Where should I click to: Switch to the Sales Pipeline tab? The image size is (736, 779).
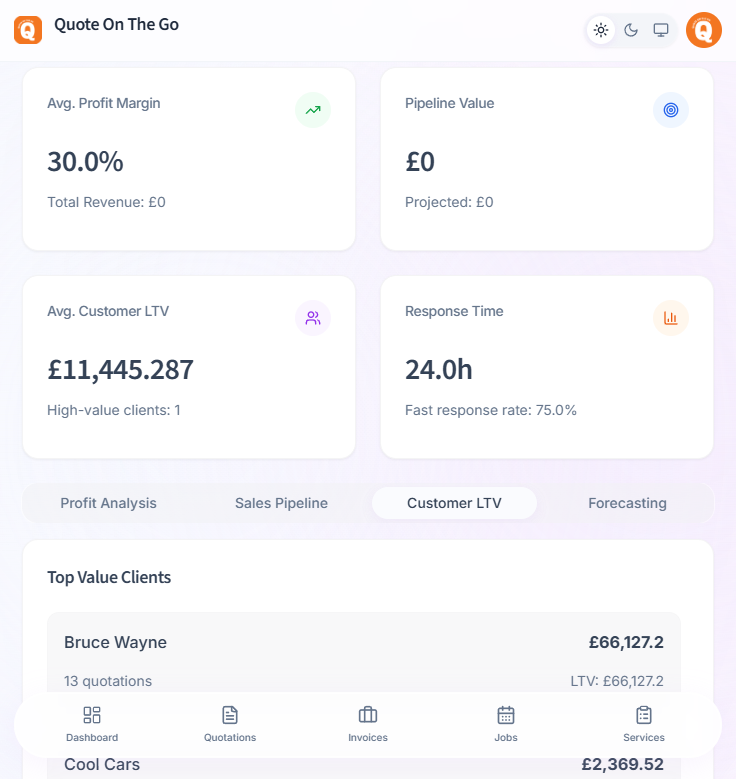click(281, 503)
